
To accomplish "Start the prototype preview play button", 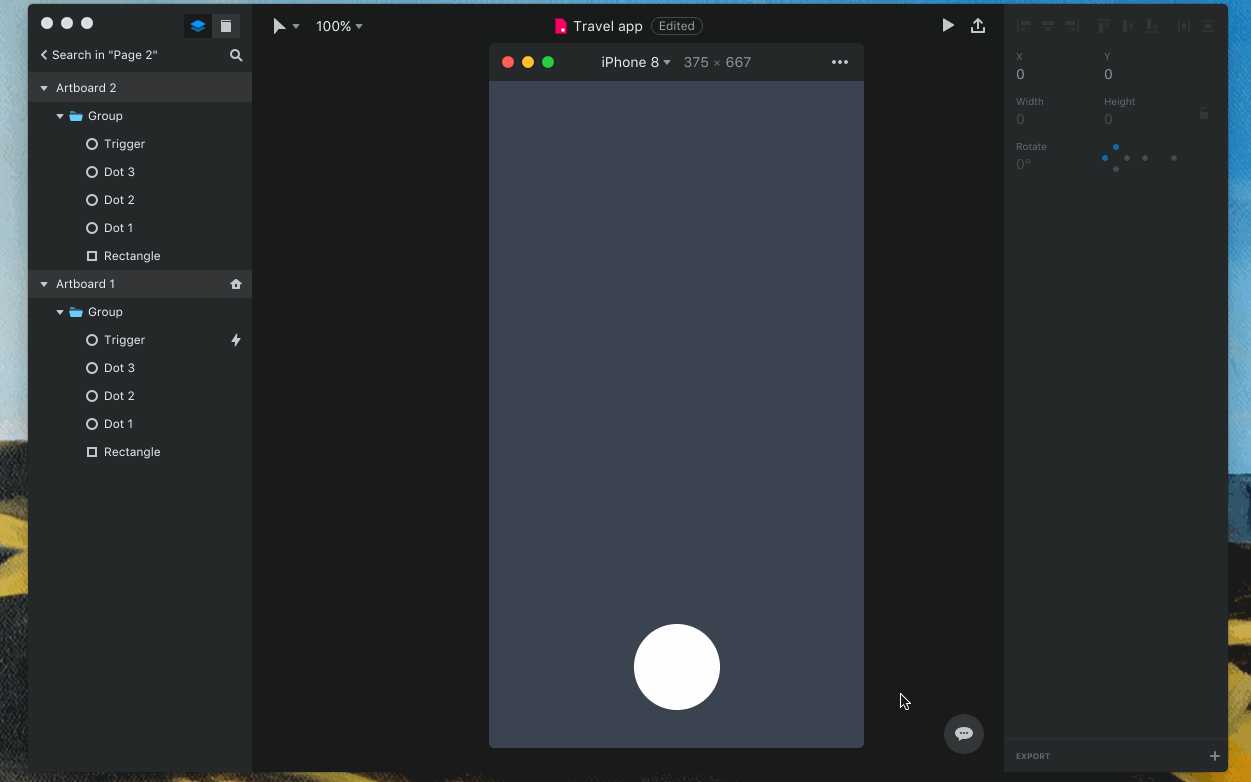I will 948,25.
